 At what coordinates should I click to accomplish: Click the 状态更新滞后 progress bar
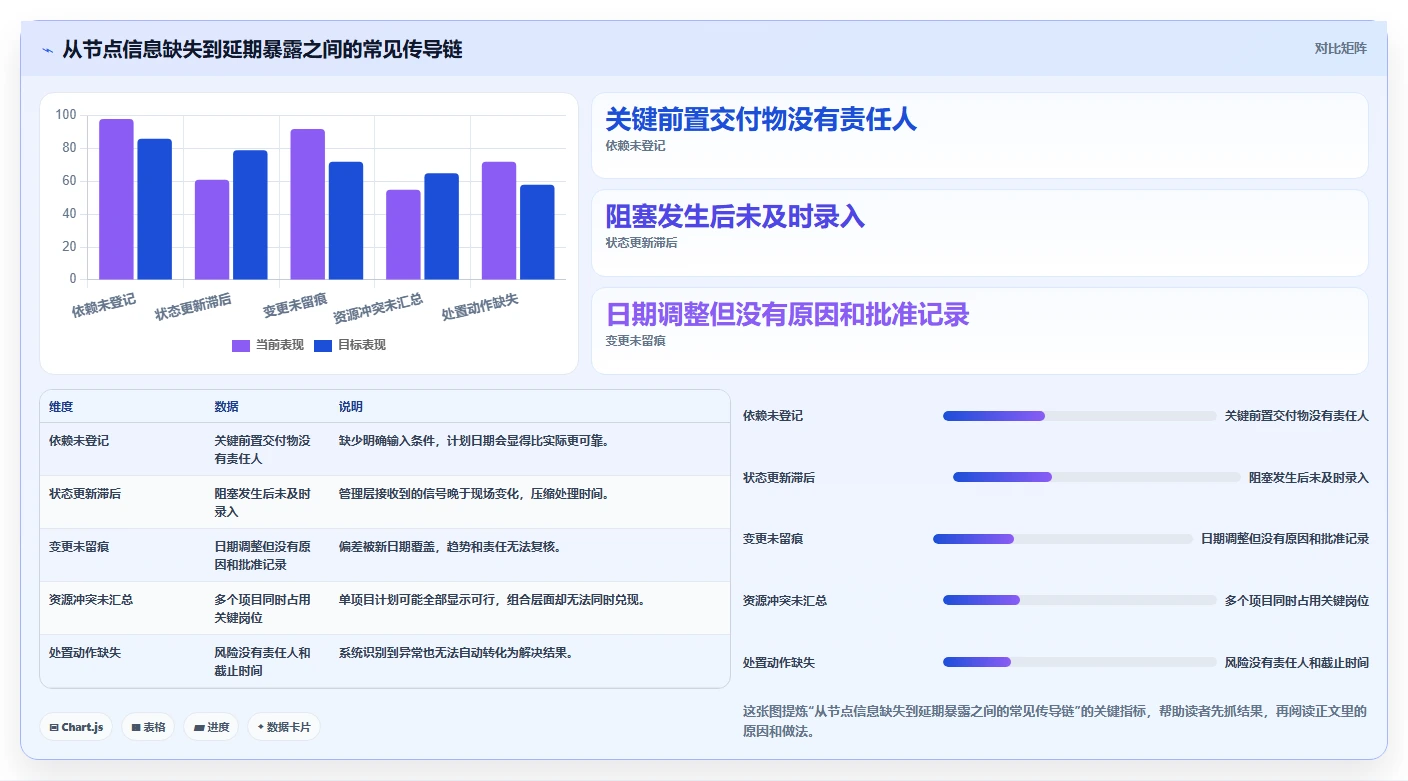click(x=1097, y=477)
